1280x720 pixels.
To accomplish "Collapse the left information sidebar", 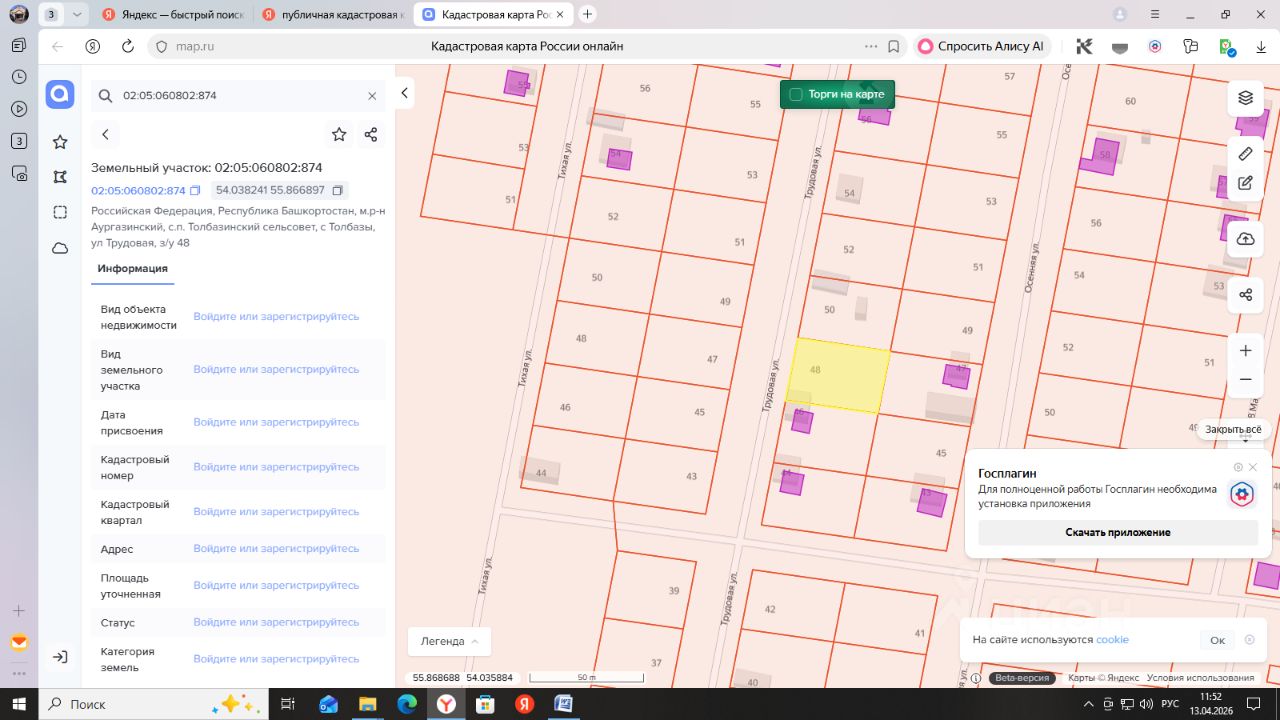I will [x=404, y=93].
